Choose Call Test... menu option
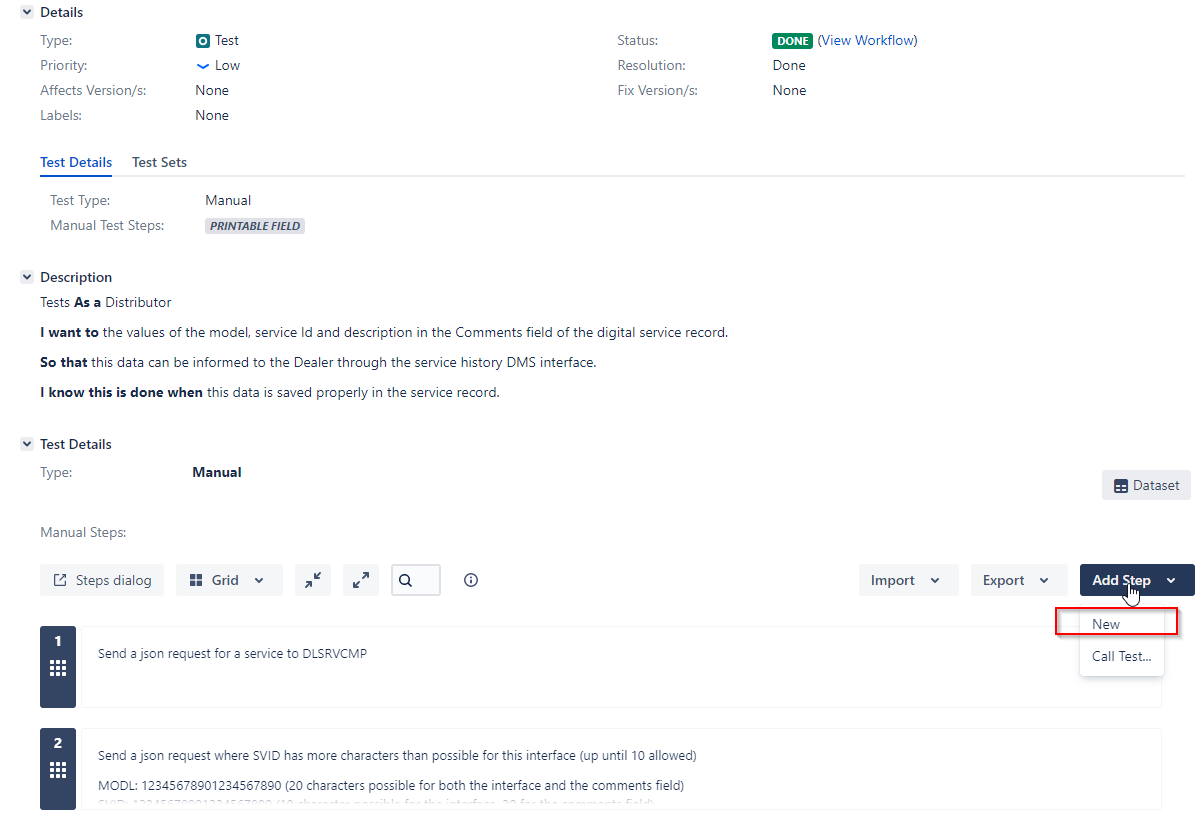 click(1121, 657)
